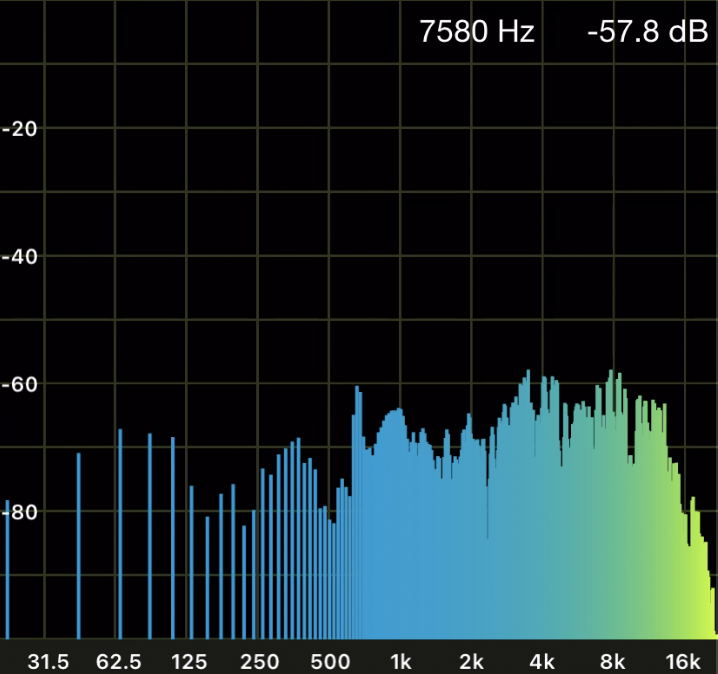Click the -20 dB axis label
The width and height of the screenshot is (718, 674).
click(19, 129)
